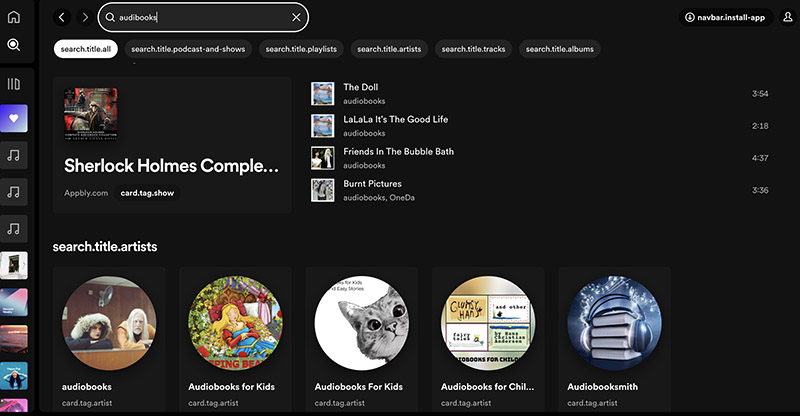800x416 pixels.
Task: Open Sherlock Holmes cover artwork
Action: tap(91, 114)
